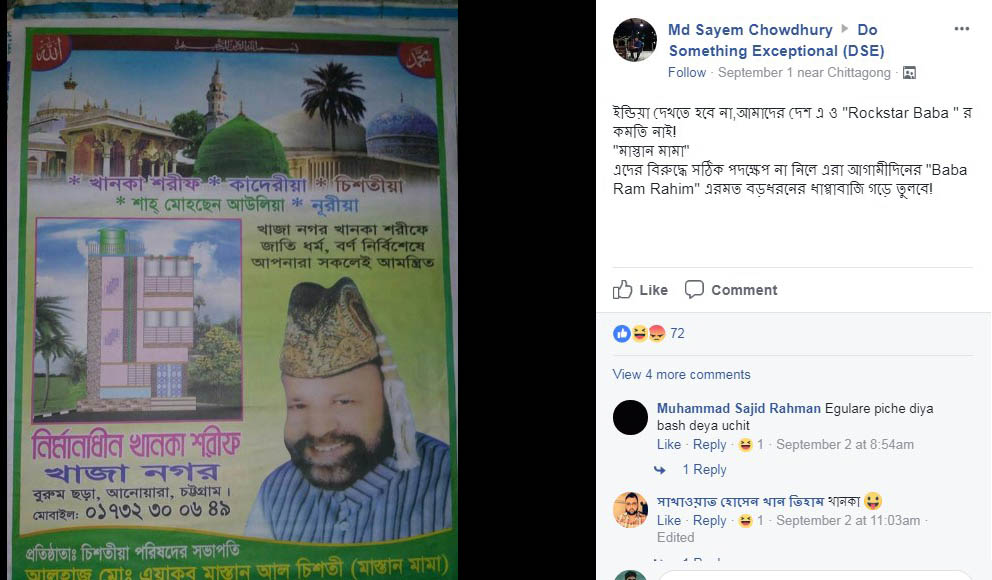Reply to the September 2 11:03am comment
The image size is (992, 580).
pos(709,521)
